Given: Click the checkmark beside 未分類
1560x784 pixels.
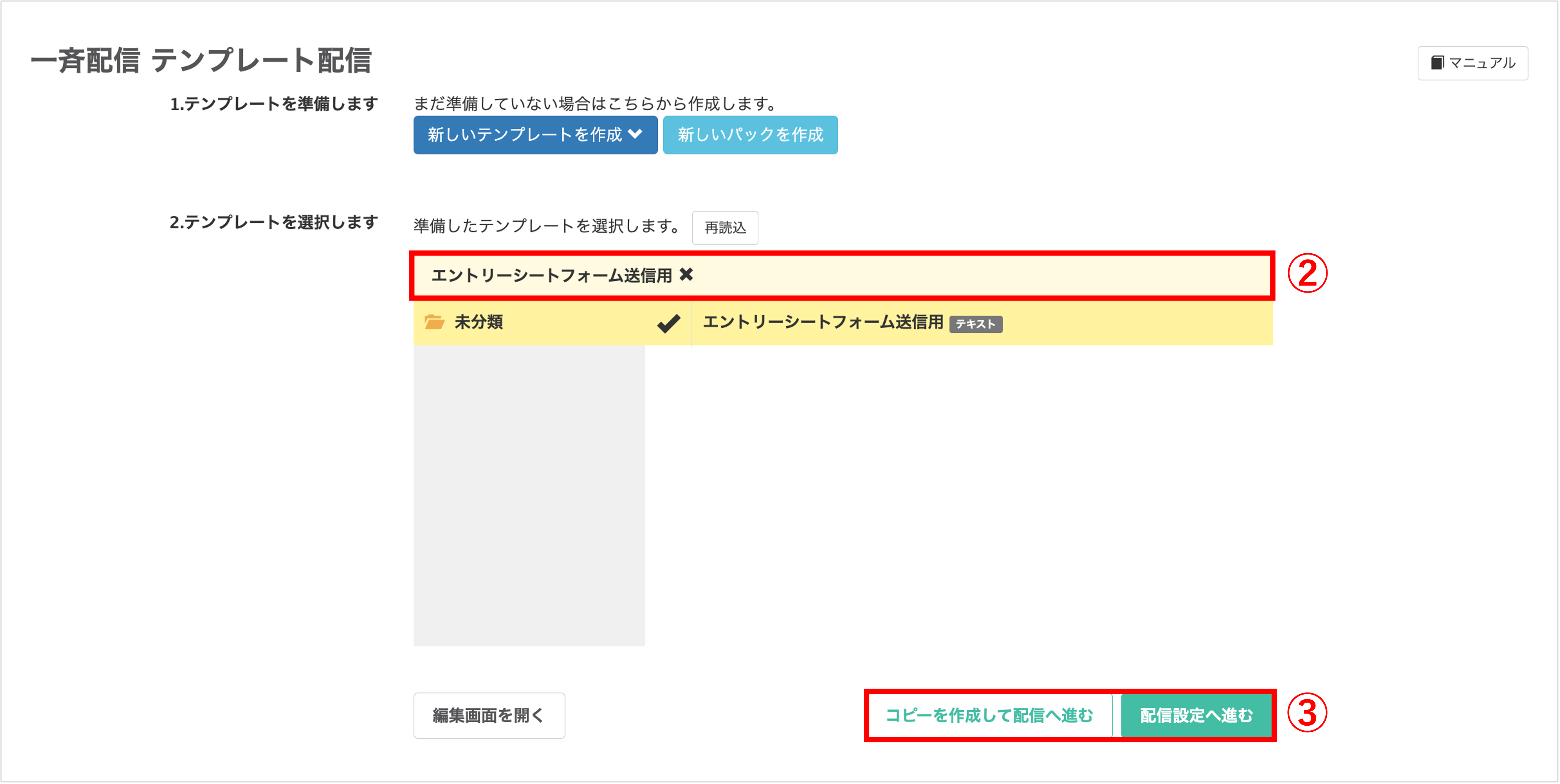Looking at the screenshot, I should pyautogui.click(x=669, y=323).
